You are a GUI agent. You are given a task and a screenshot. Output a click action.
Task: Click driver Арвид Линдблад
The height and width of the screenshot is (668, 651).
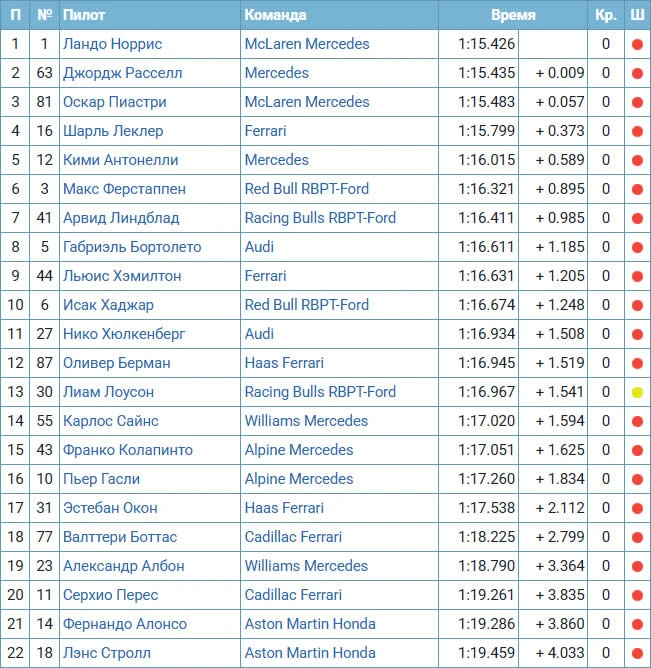coord(121,218)
